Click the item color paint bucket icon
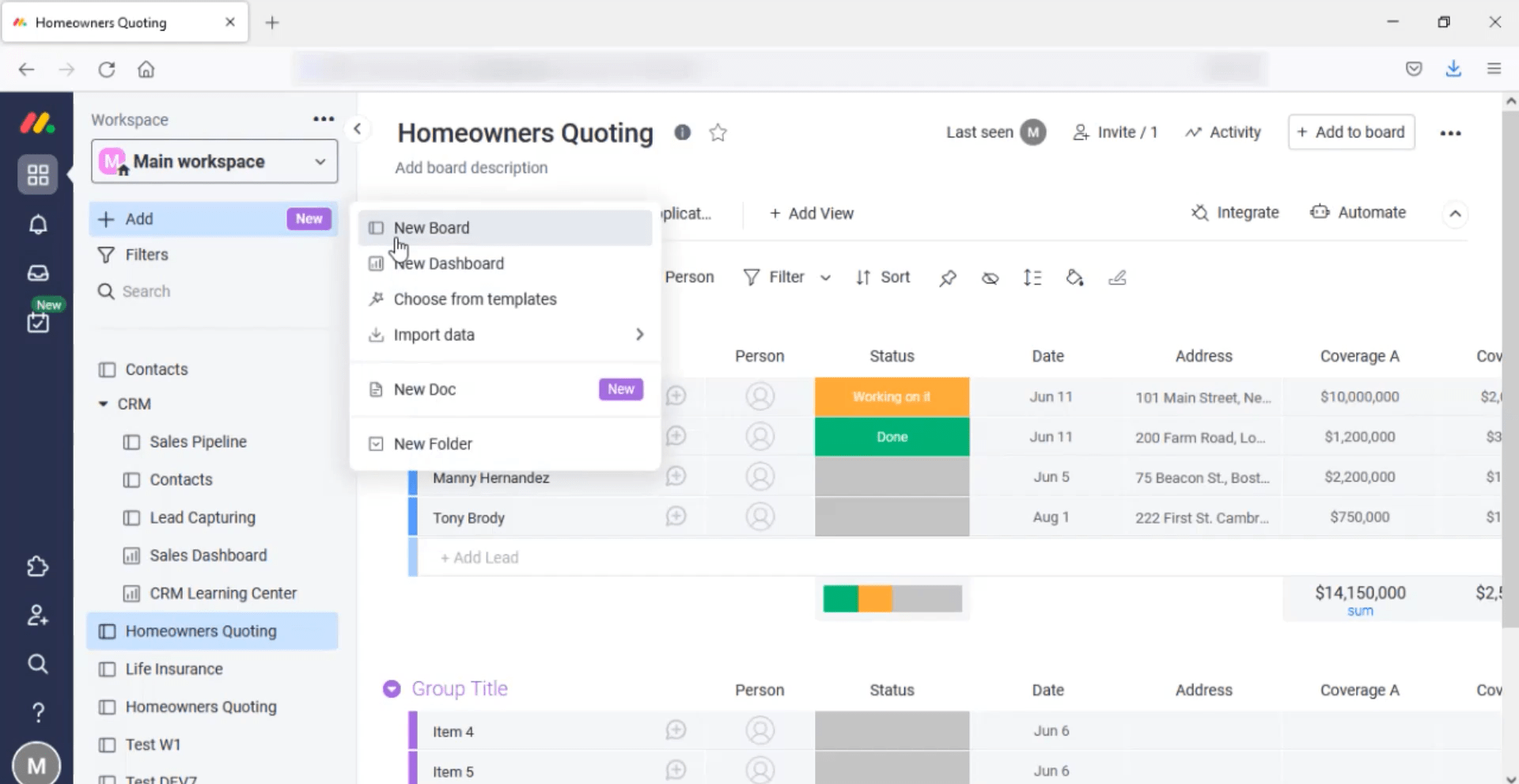This screenshot has height=784, width=1519. pos(1074,278)
